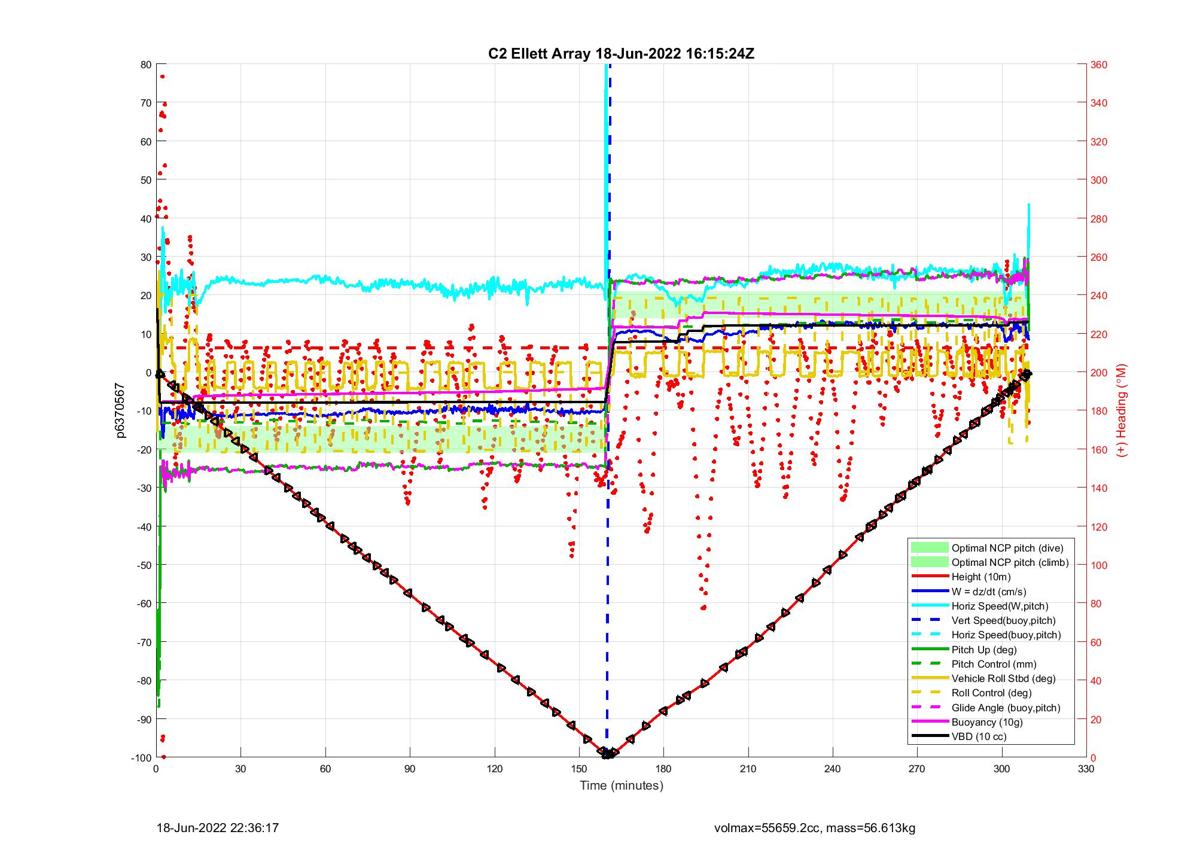Viewport: 1200px width, 851px height.
Task: Click left y-axis tick label '-20'
Action: [143, 450]
